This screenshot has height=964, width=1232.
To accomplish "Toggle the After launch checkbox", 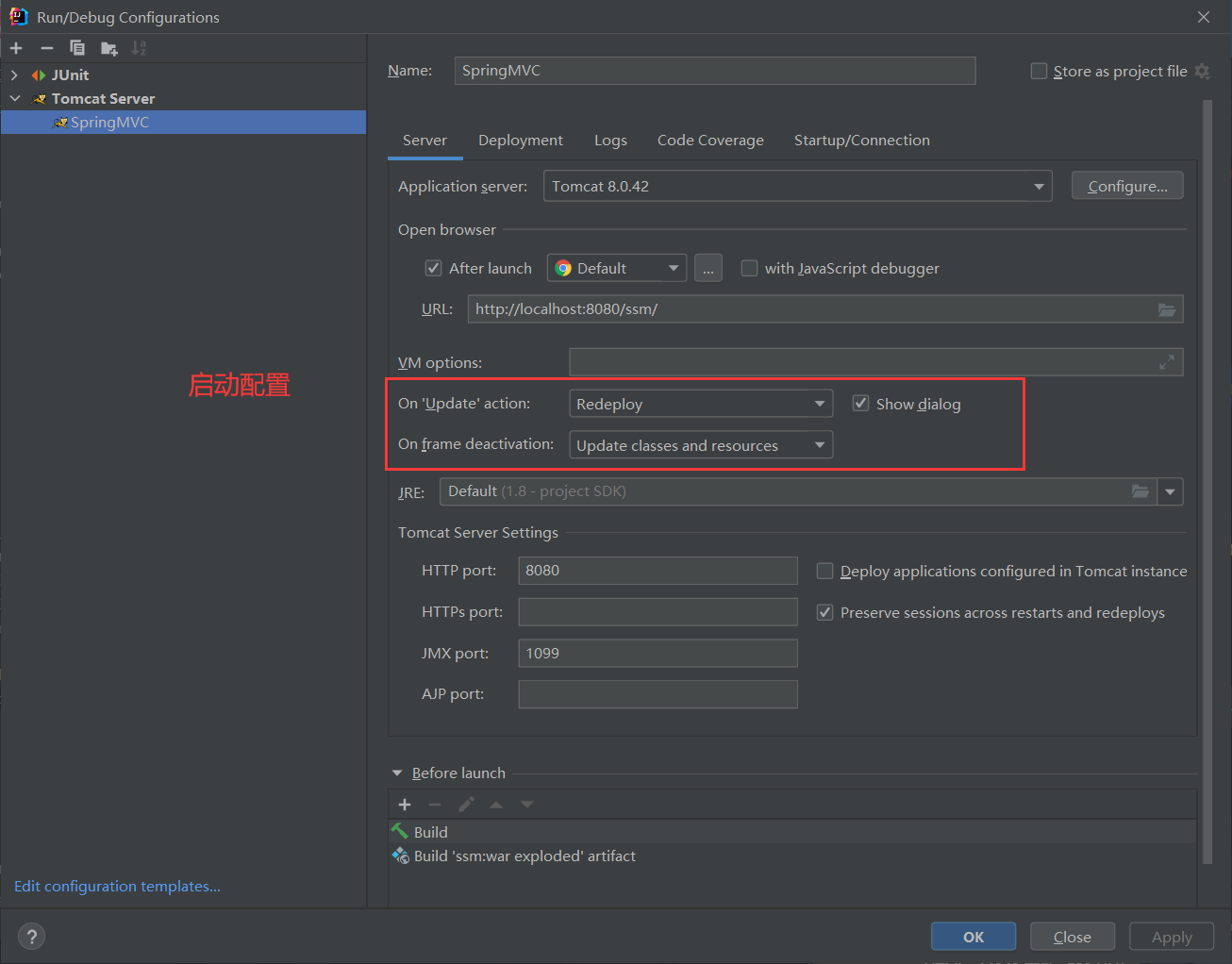I will [x=434, y=268].
